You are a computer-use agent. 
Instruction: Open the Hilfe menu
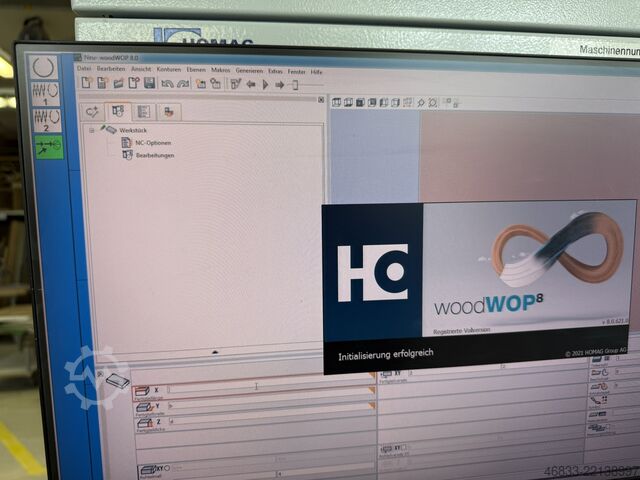(316, 72)
